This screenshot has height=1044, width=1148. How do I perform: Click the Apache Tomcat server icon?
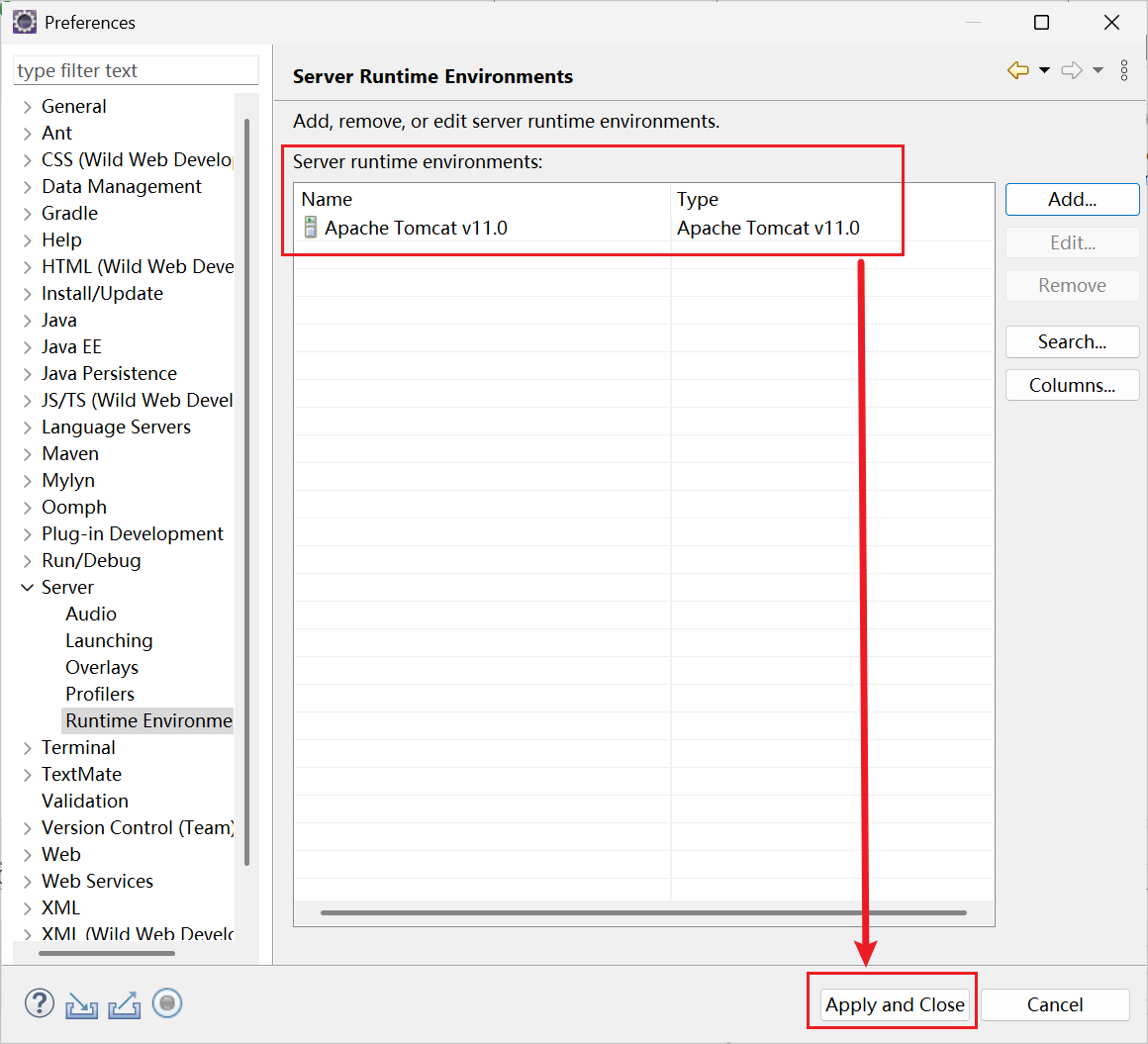tap(311, 228)
